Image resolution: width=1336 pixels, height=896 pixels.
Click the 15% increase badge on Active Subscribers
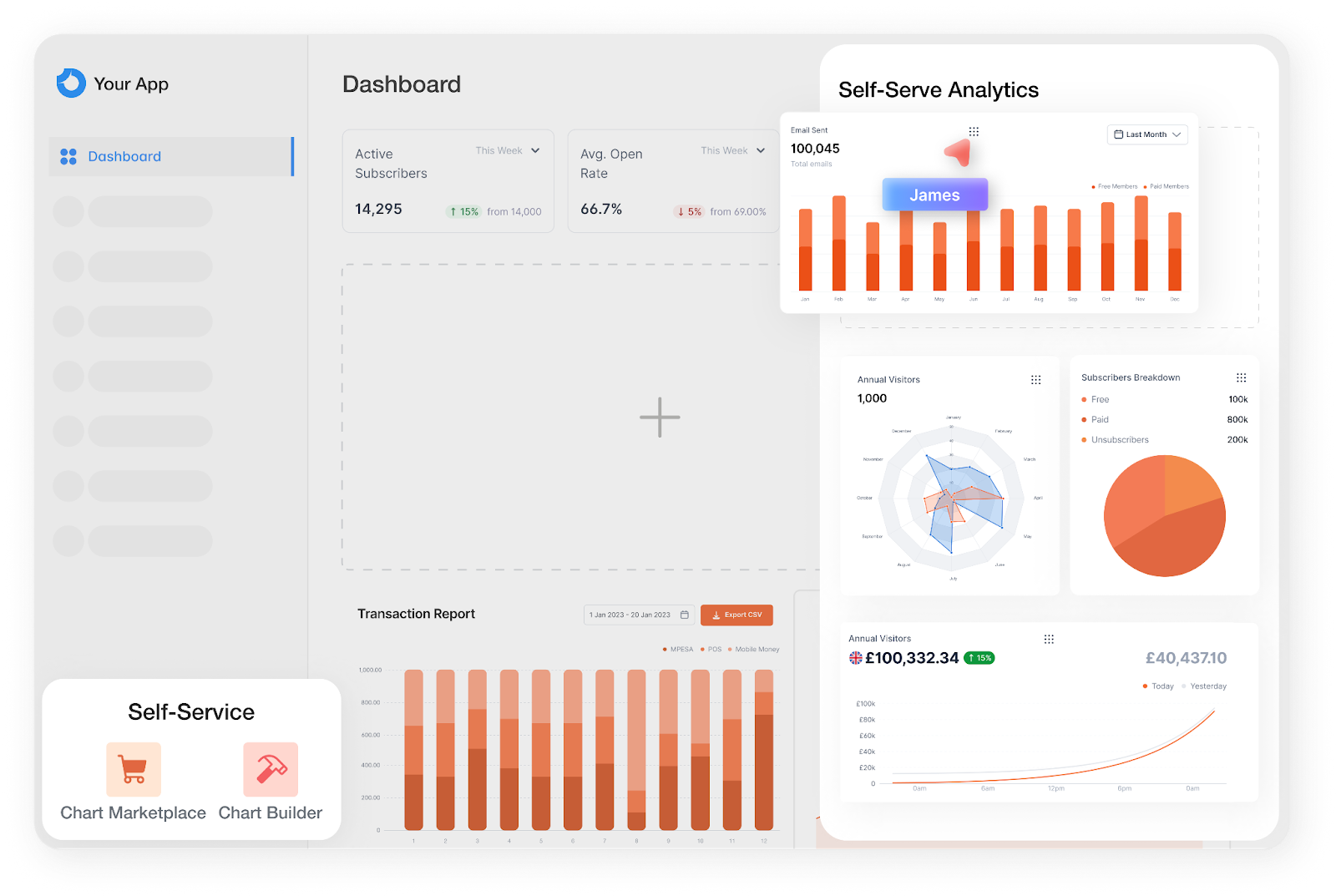(464, 212)
